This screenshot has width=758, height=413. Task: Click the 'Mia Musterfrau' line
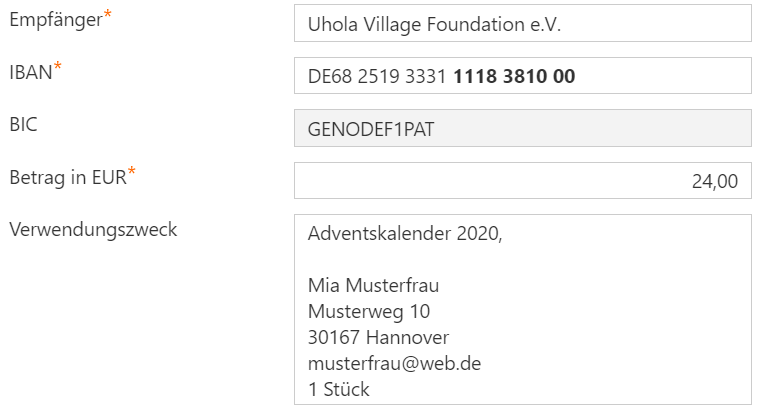coord(373,285)
